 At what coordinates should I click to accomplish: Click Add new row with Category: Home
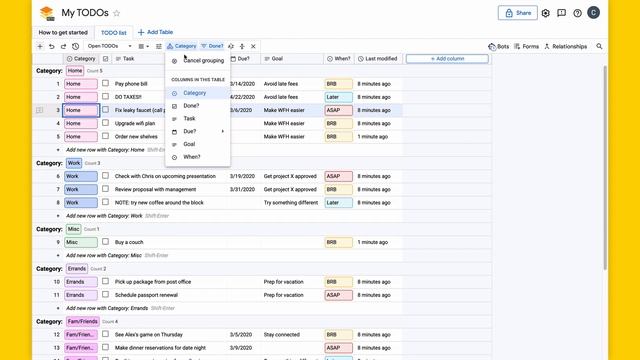[105, 150]
